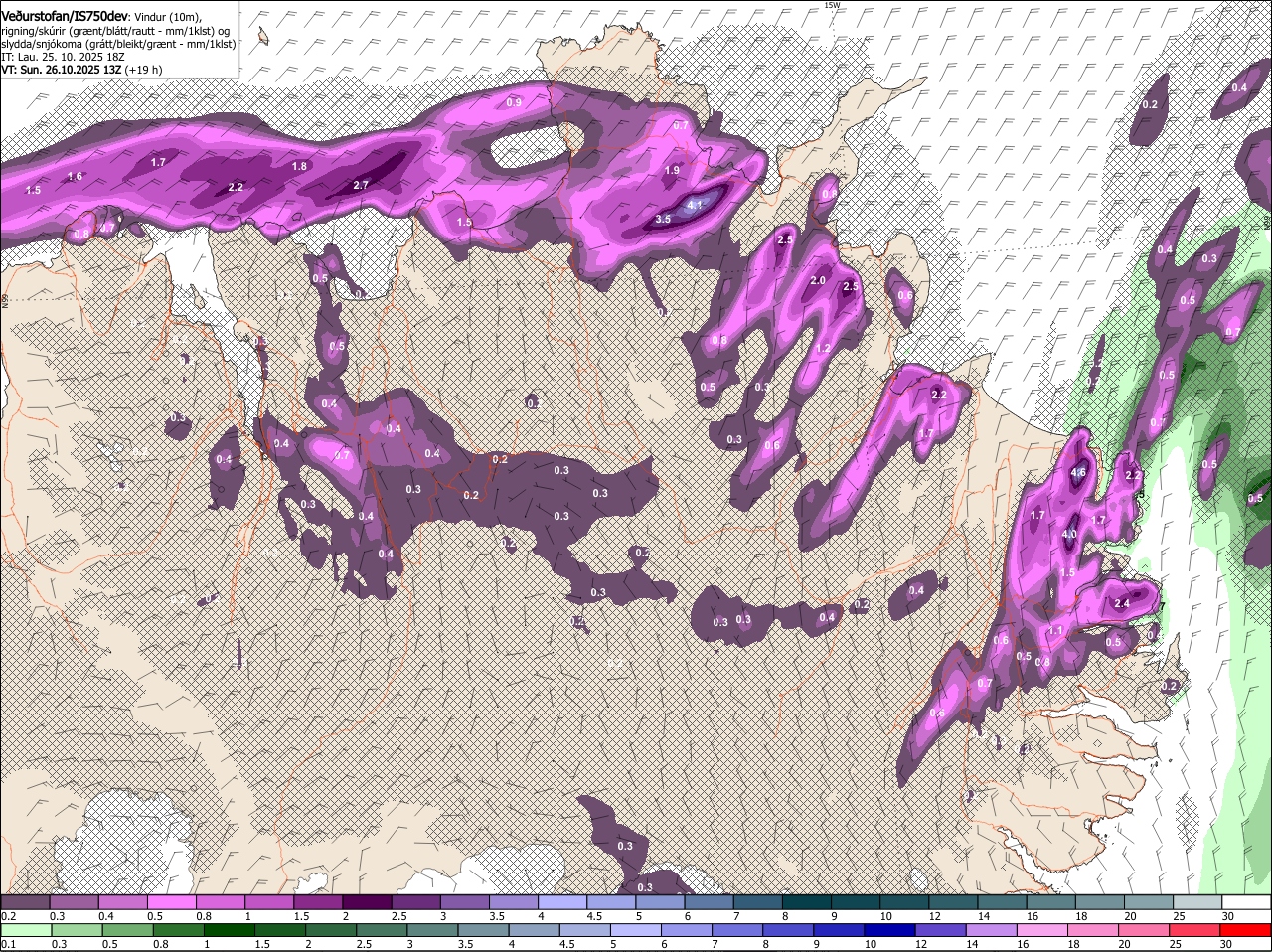Click the '0.1' label on the rain scale
This screenshot has width=1272, height=952.
tap(8, 944)
